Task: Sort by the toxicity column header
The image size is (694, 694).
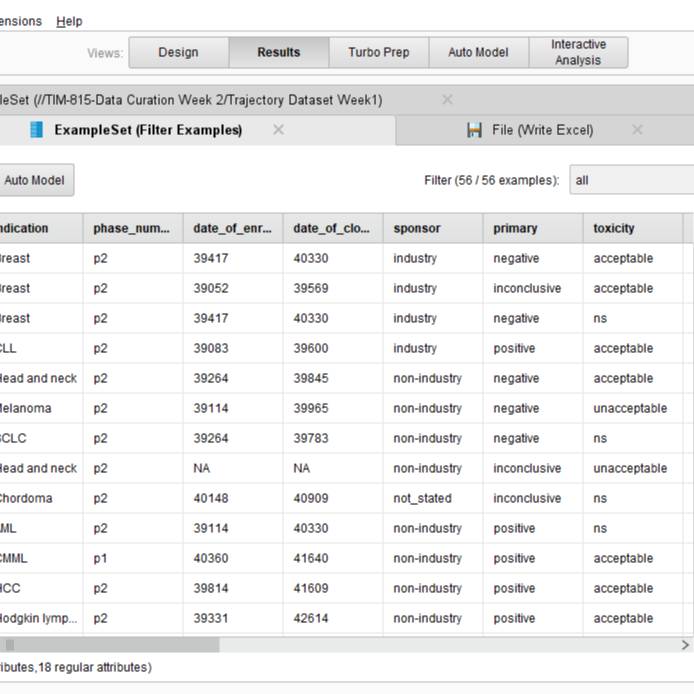Action: 633,228
